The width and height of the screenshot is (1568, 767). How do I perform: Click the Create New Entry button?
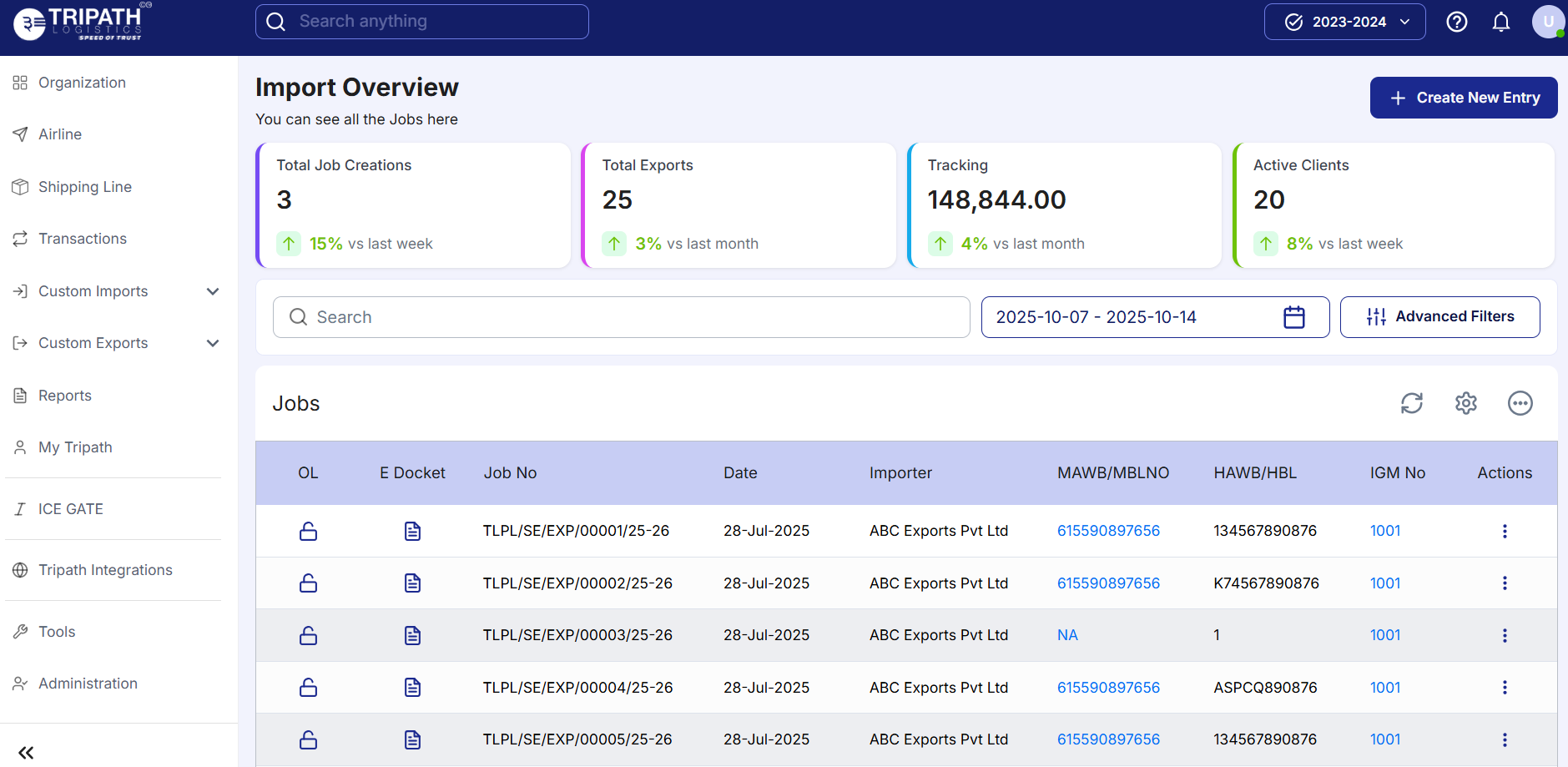tap(1463, 98)
